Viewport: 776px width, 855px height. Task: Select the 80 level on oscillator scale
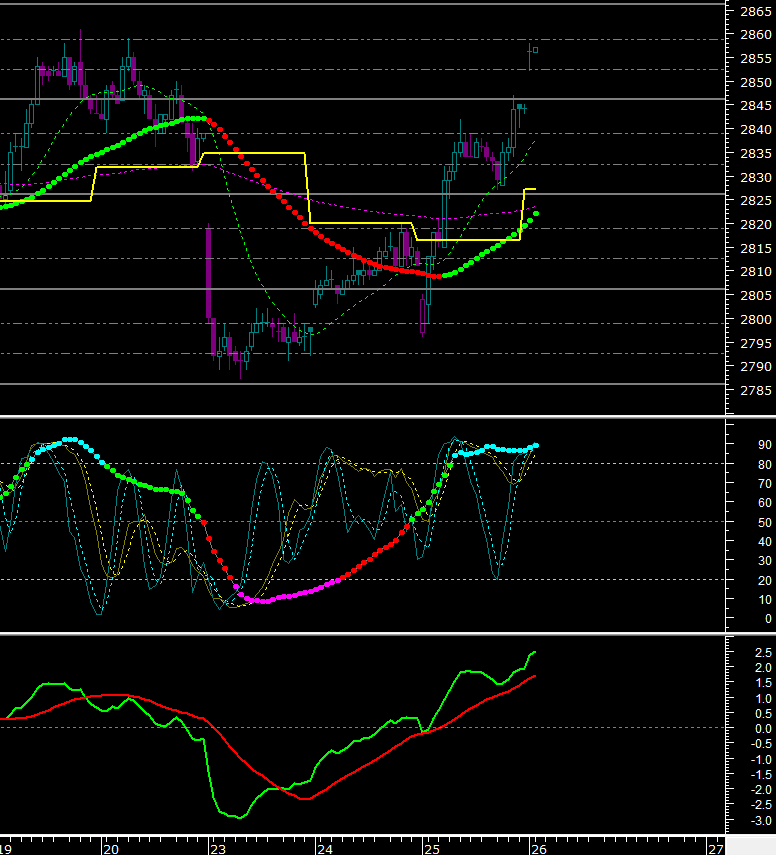tap(765, 465)
